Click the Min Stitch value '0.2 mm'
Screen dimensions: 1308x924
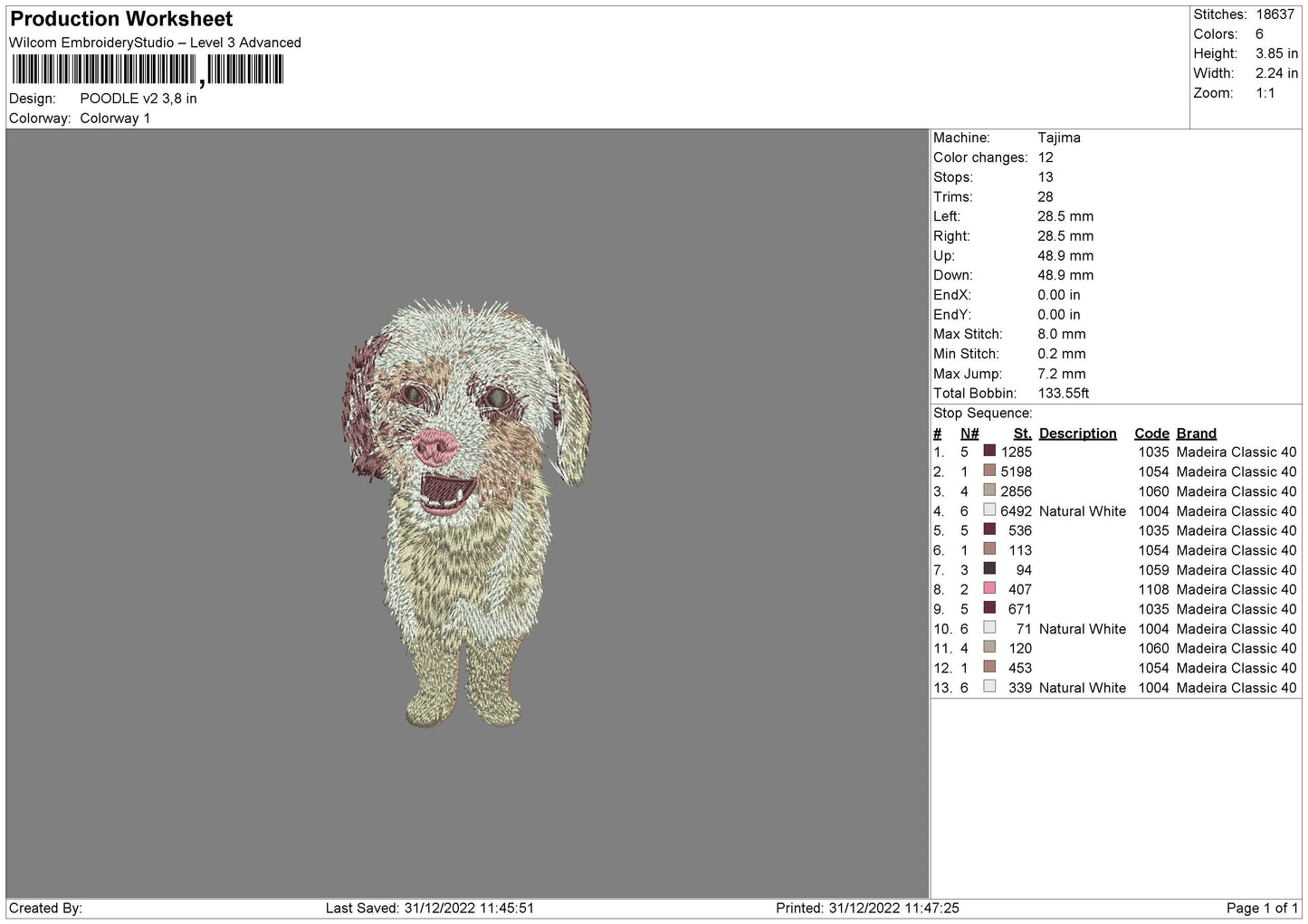coord(1062,354)
